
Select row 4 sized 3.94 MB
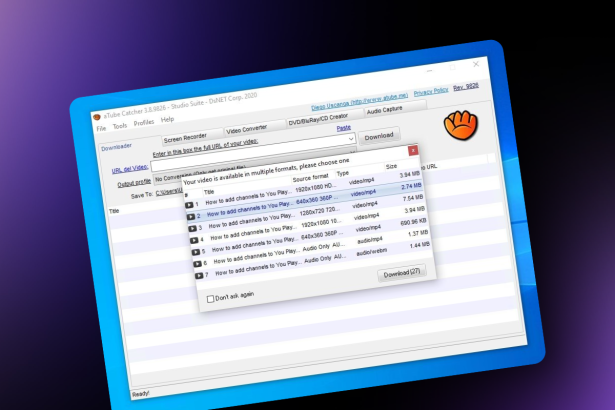pyautogui.click(x=309, y=224)
